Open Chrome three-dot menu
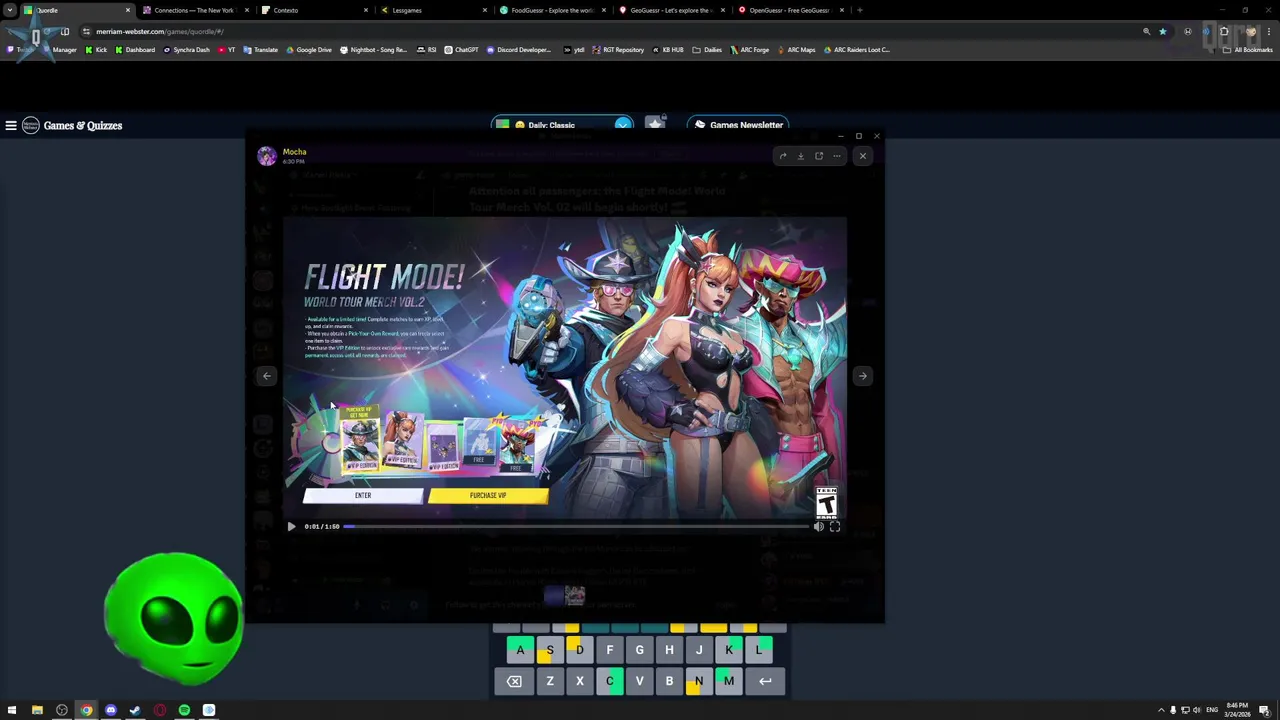The width and height of the screenshot is (1280, 720). coord(1267,31)
